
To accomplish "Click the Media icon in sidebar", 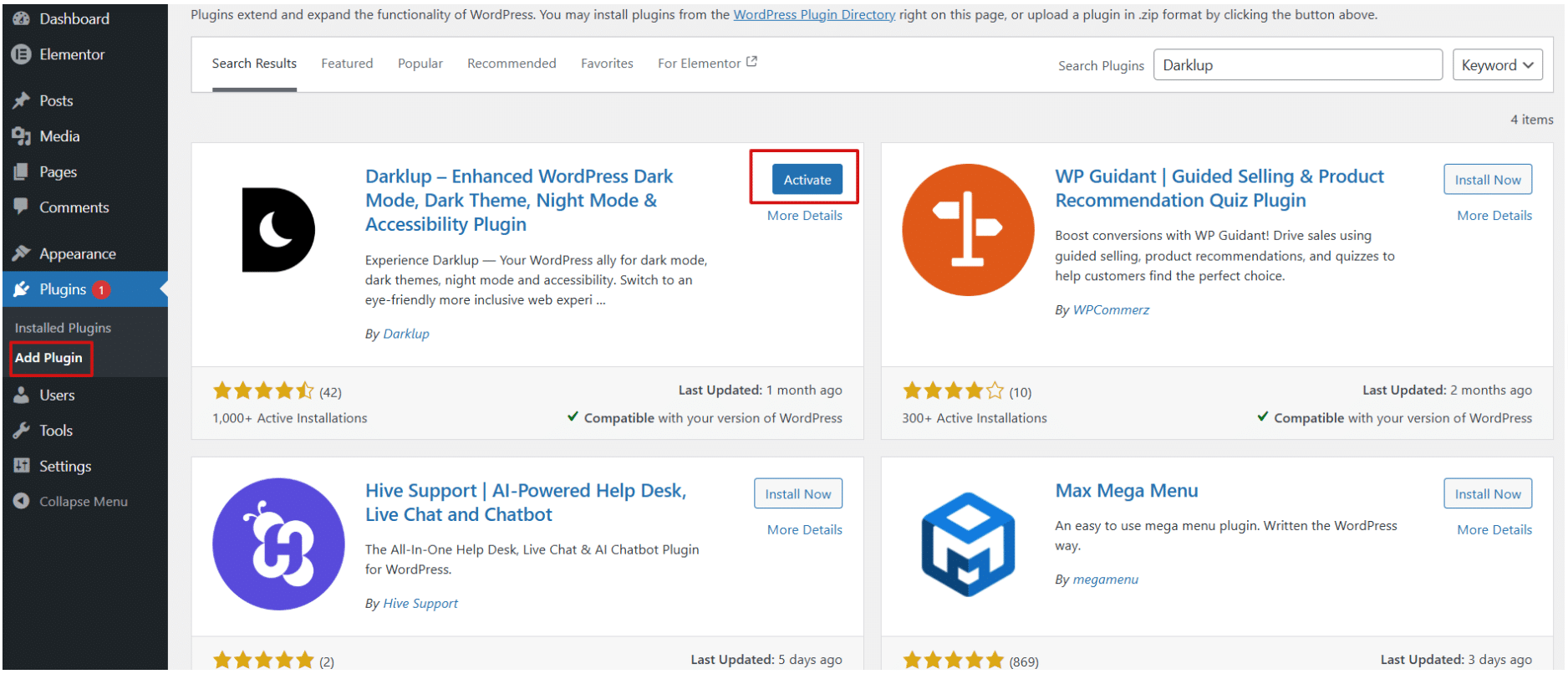I will tap(22, 136).
